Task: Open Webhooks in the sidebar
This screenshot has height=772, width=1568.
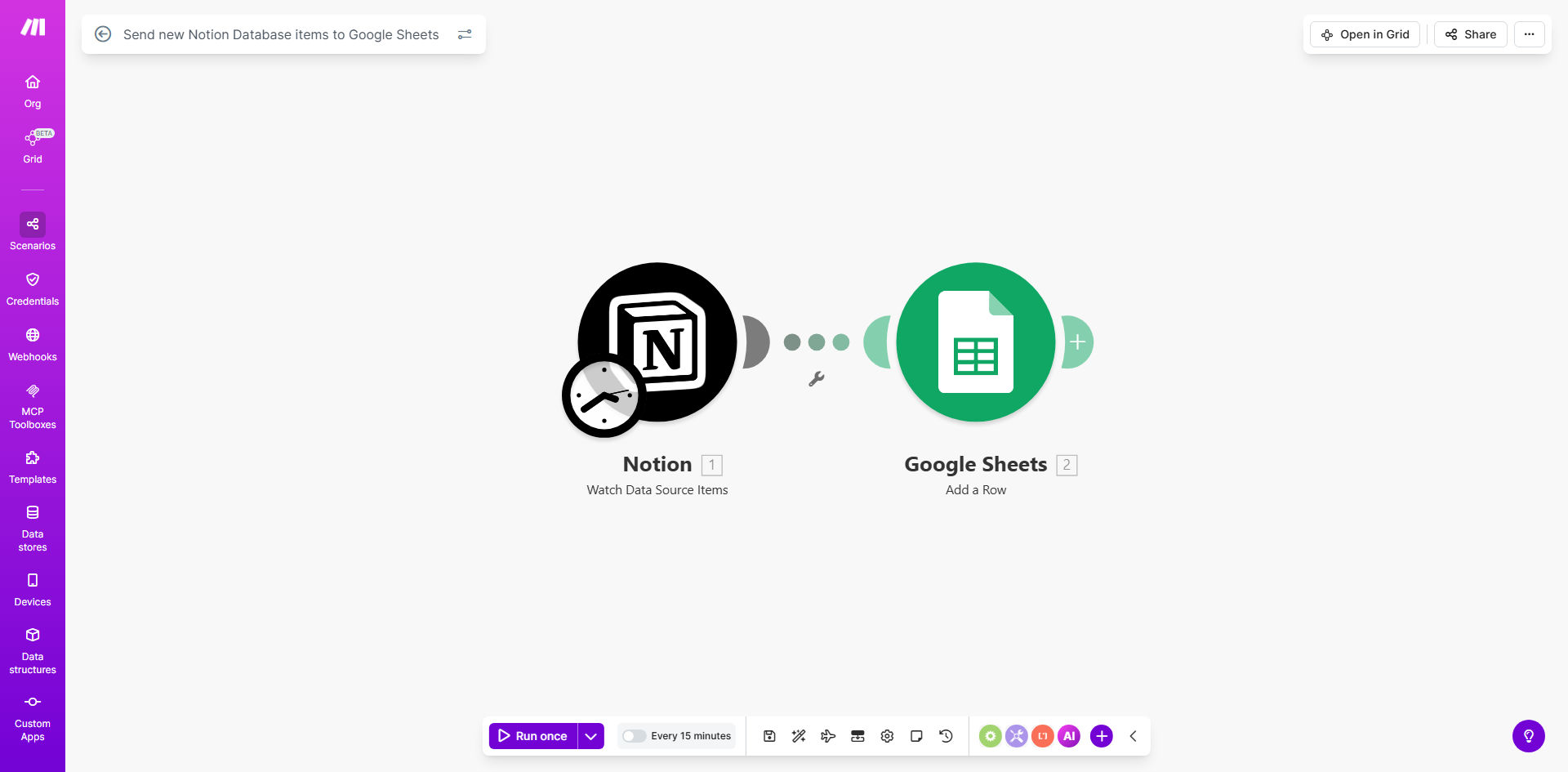Action: 33,345
